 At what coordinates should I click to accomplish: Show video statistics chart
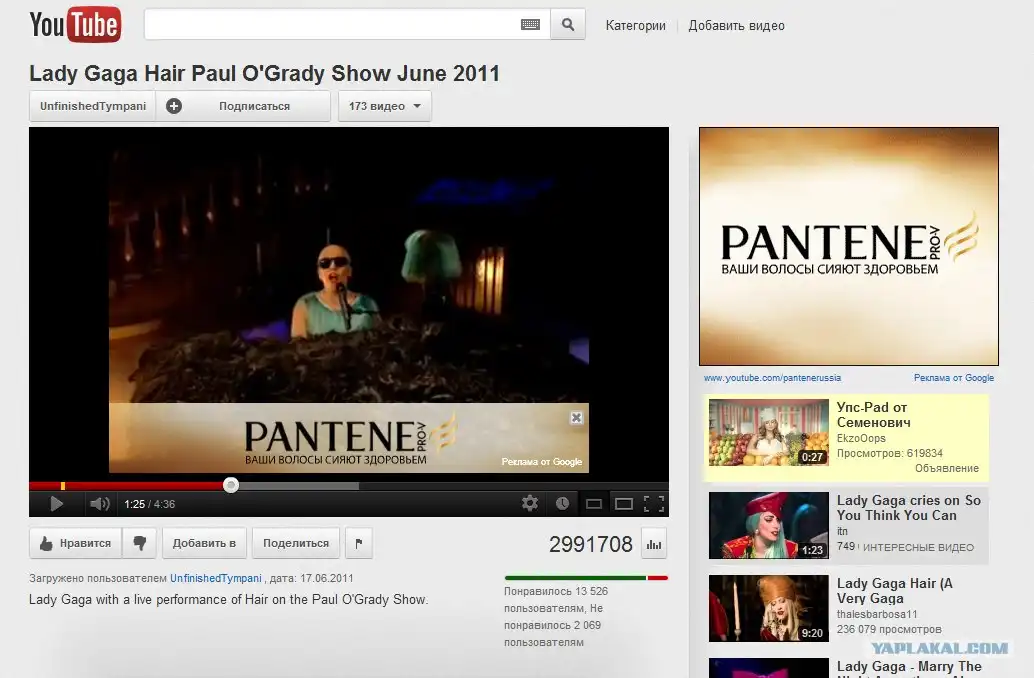[x=654, y=544]
